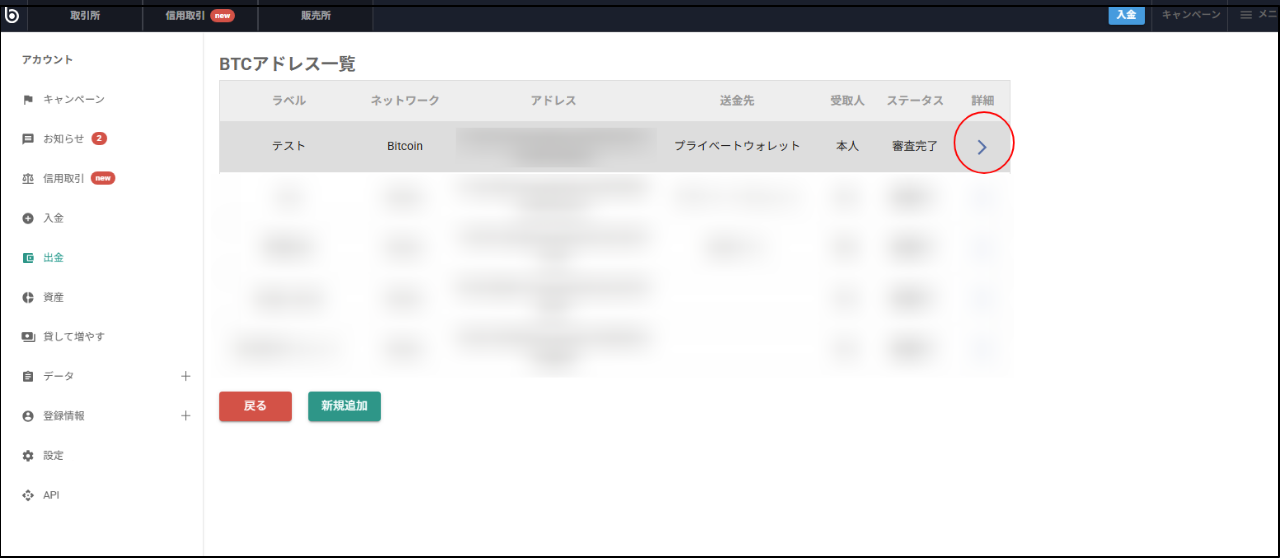Image resolution: width=1280 pixels, height=558 pixels.
Task: Click the アカウント sidebar heading
Action: pos(48,60)
